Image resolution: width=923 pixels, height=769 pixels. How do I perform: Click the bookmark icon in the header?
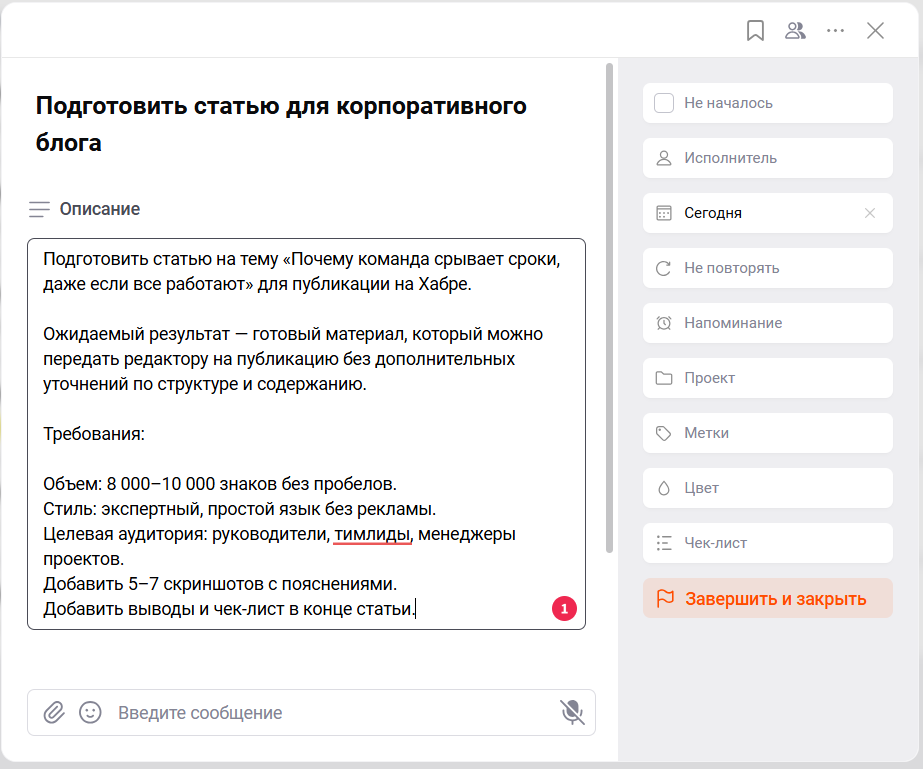coord(755,31)
